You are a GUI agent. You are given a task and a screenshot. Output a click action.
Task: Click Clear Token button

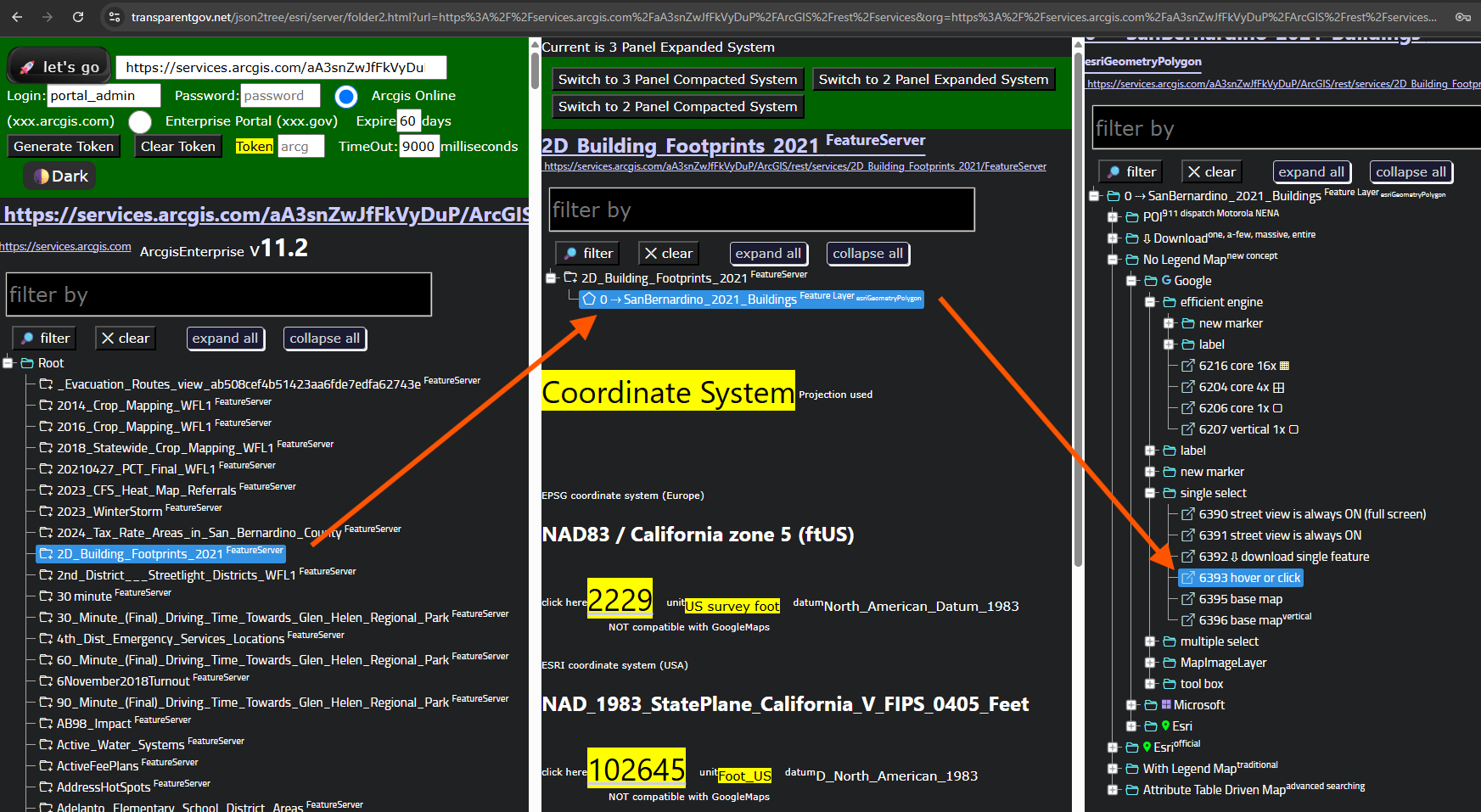(x=177, y=146)
